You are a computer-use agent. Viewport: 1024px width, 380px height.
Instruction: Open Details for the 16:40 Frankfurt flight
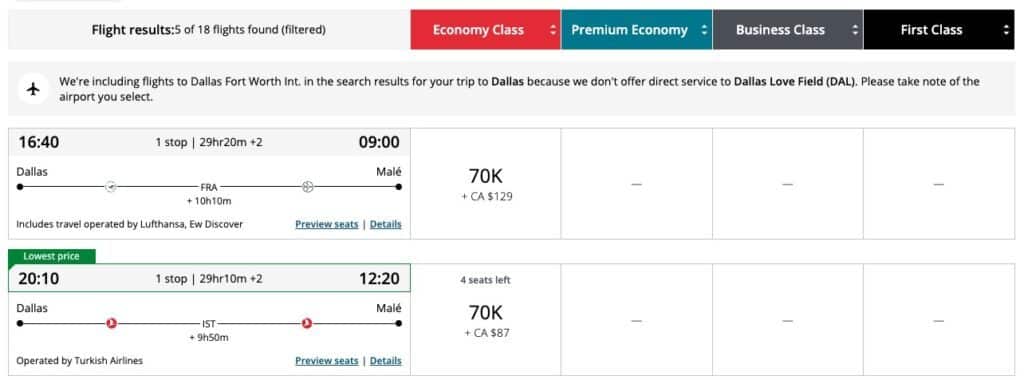click(x=386, y=224)
